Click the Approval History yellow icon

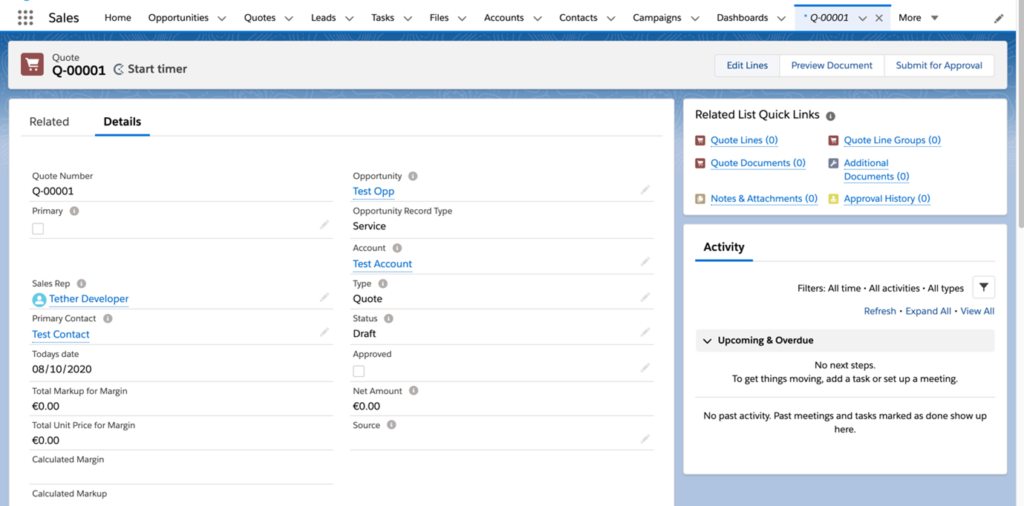point(834,198)
